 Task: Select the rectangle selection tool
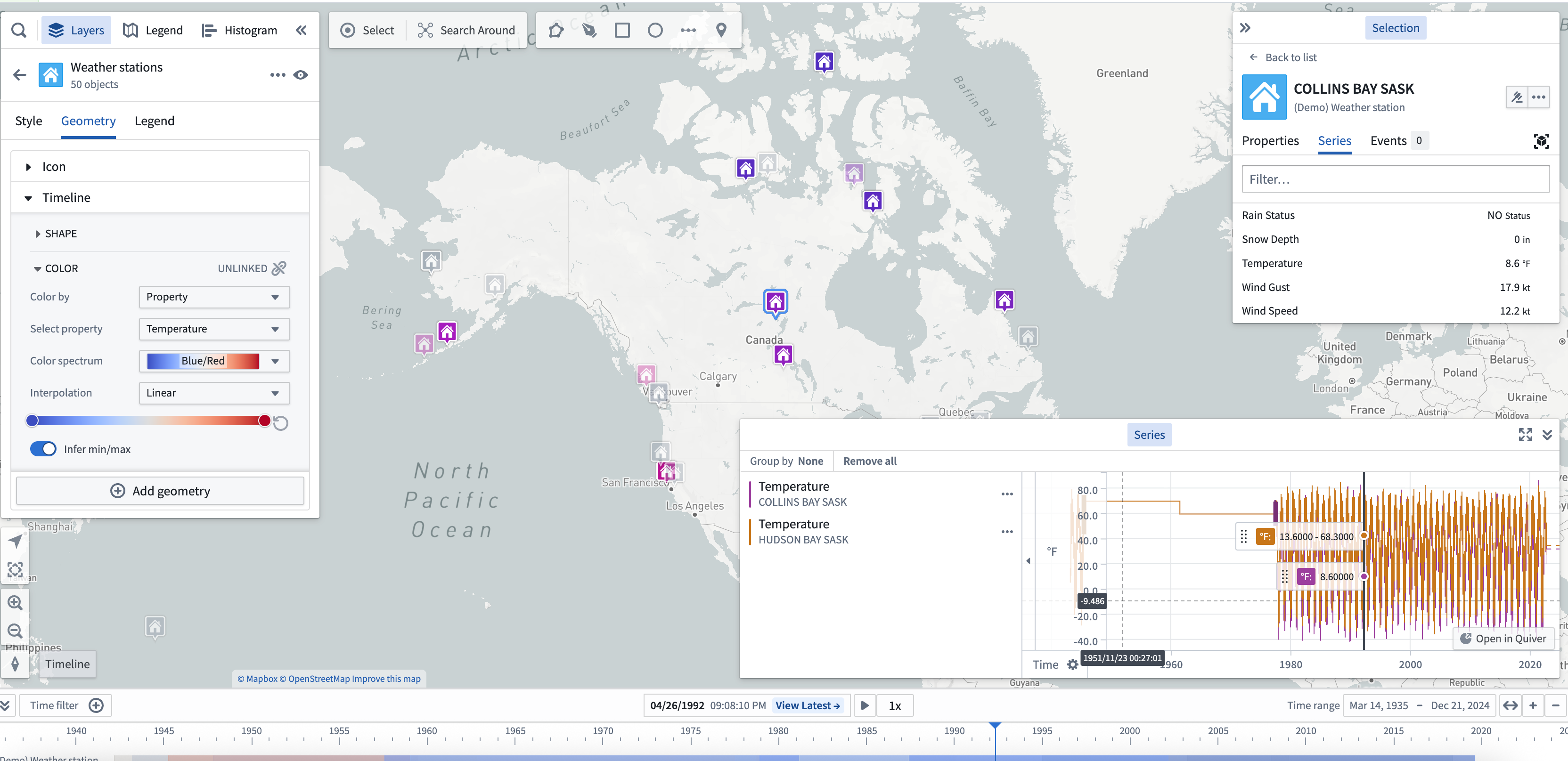pos(622,29)
